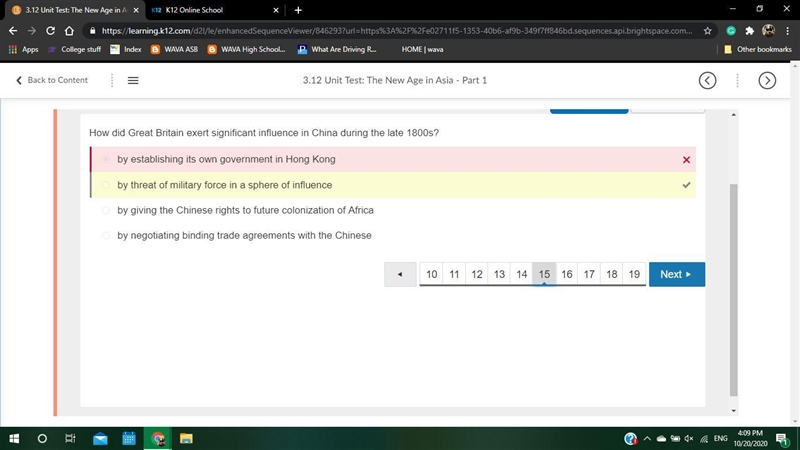Open the notification center icon
800x450 pixels.
coord(782,439)
